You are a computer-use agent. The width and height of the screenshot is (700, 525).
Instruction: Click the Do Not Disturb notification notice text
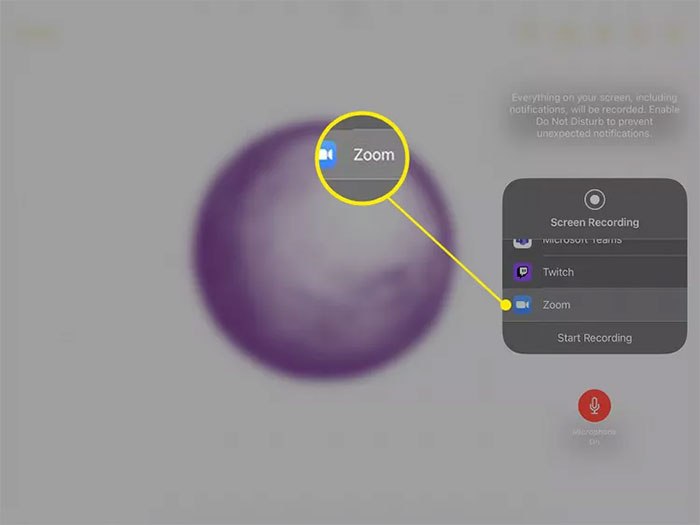[595, 115]
